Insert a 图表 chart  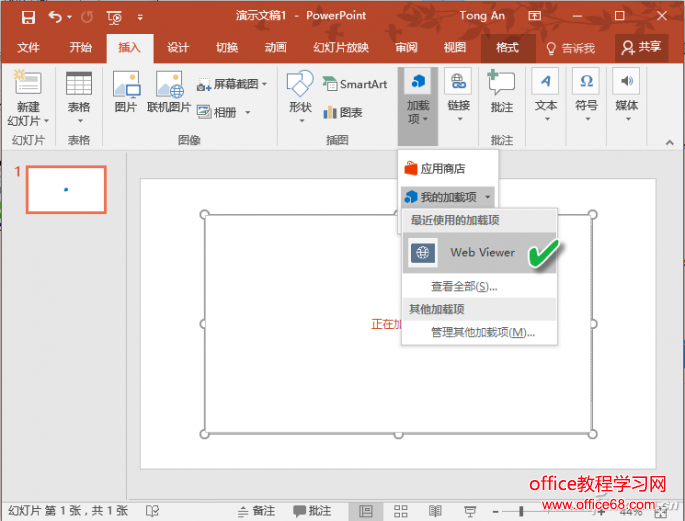click(343, 112)
